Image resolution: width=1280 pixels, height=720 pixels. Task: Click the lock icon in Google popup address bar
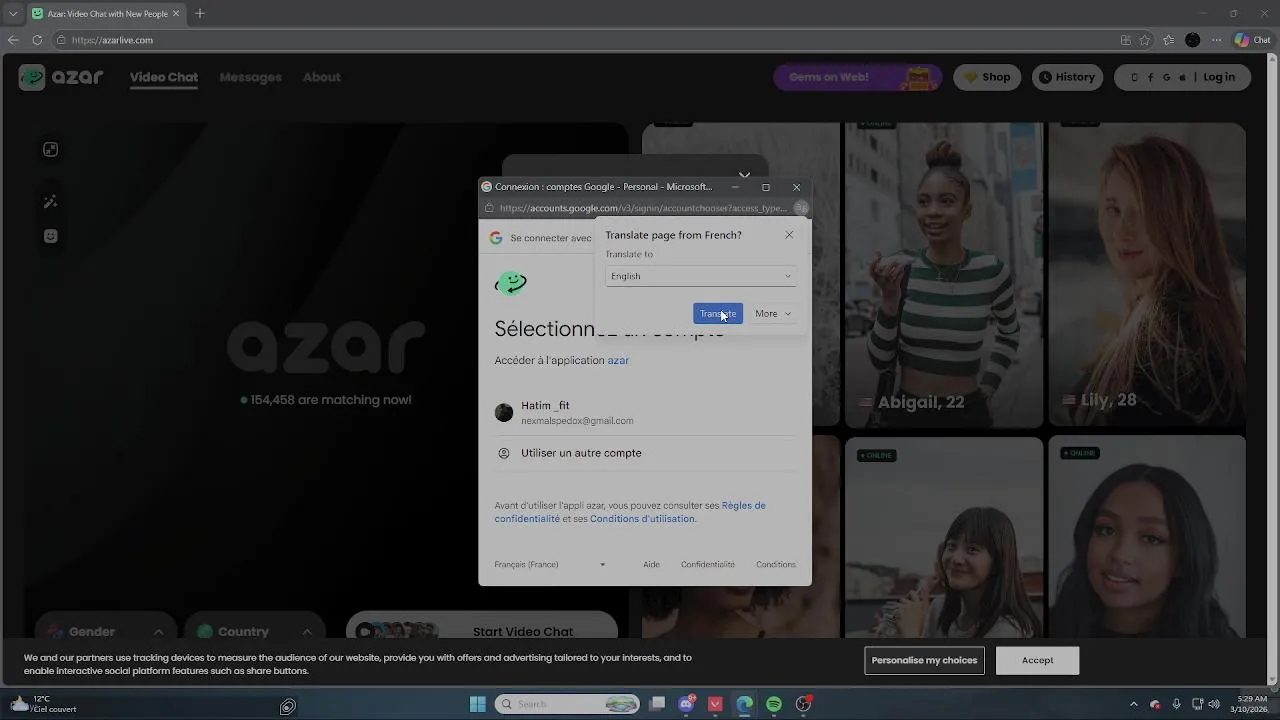coord(488,208)
